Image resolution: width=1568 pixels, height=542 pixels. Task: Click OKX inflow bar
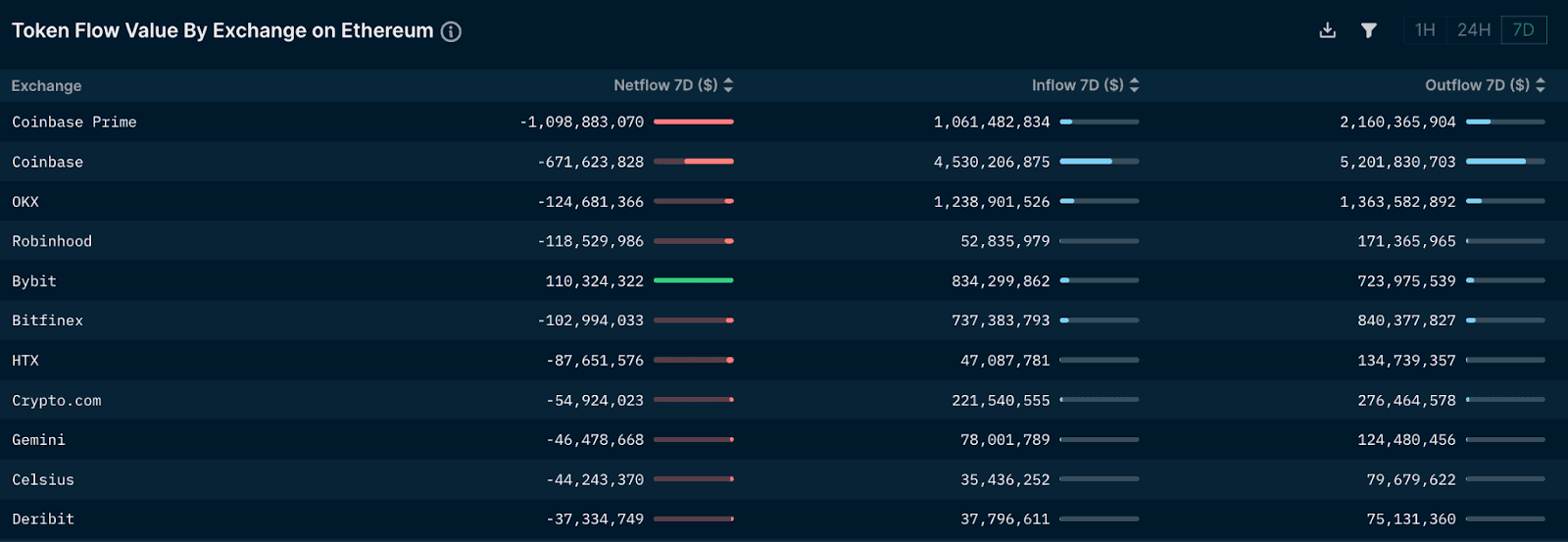pos(1100,201)
